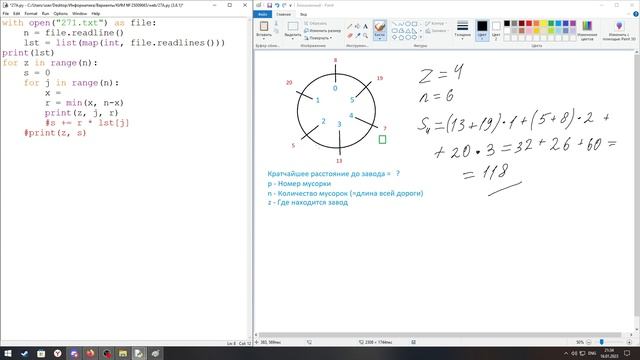
Task: Click Zoom out minus button in Paint
Action: pos(589,342)
